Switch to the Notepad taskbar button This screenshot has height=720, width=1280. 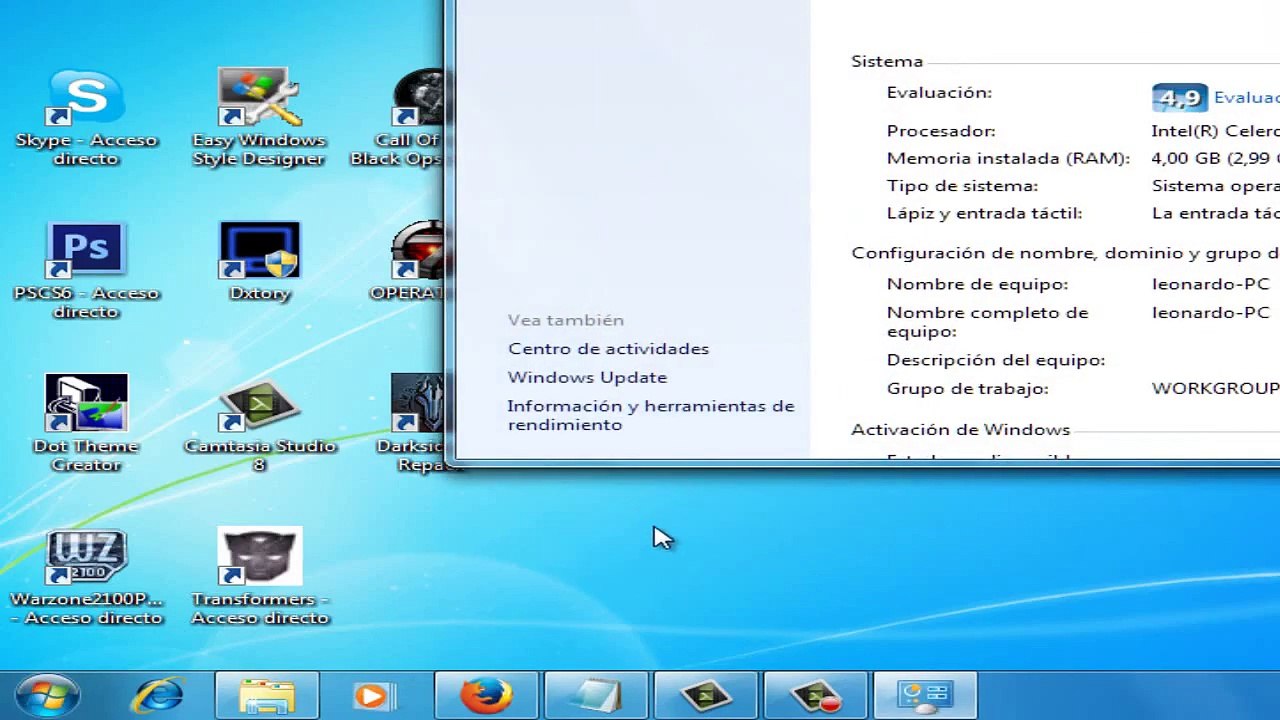[596, 695]
